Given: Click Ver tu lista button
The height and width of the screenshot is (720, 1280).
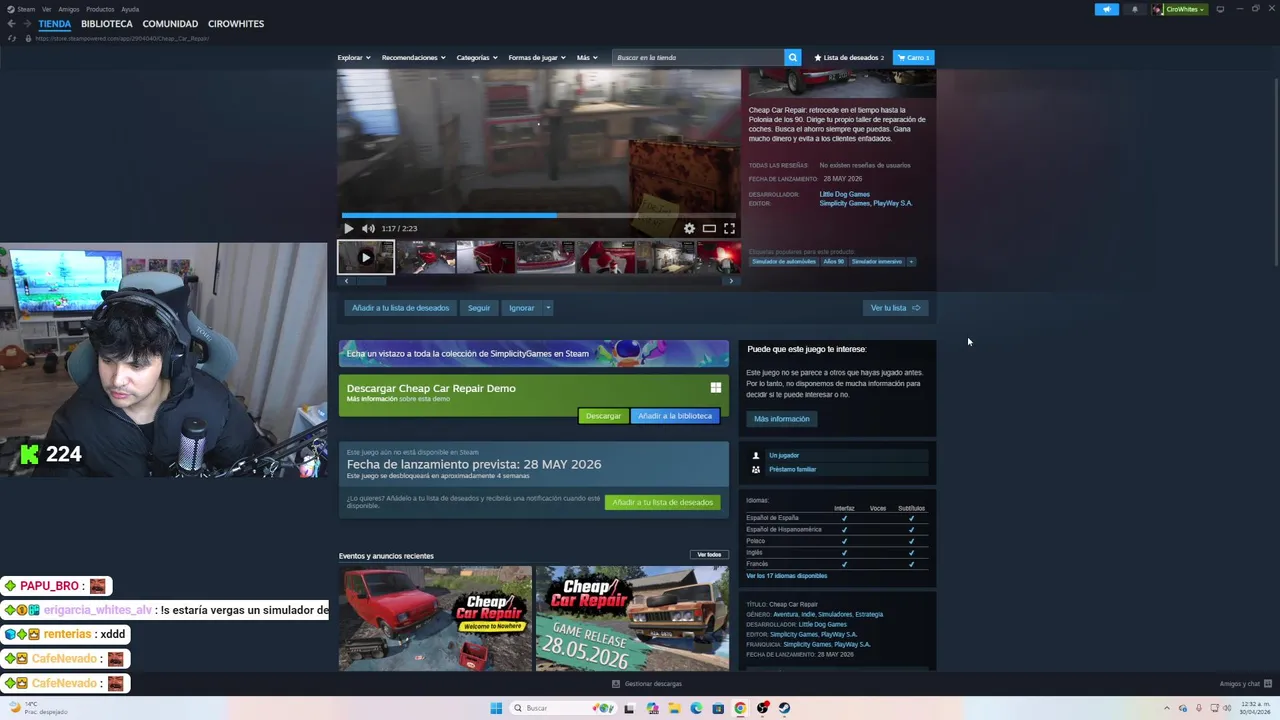Looking at the screenshot, I should (x=895, y=308).
